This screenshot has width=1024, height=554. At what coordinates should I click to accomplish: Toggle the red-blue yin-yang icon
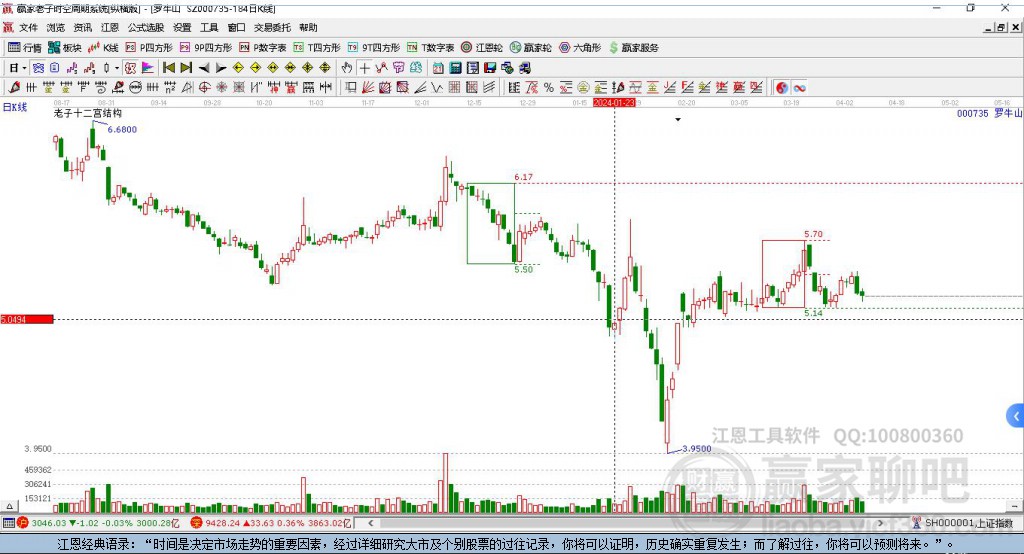coord(782,88)
